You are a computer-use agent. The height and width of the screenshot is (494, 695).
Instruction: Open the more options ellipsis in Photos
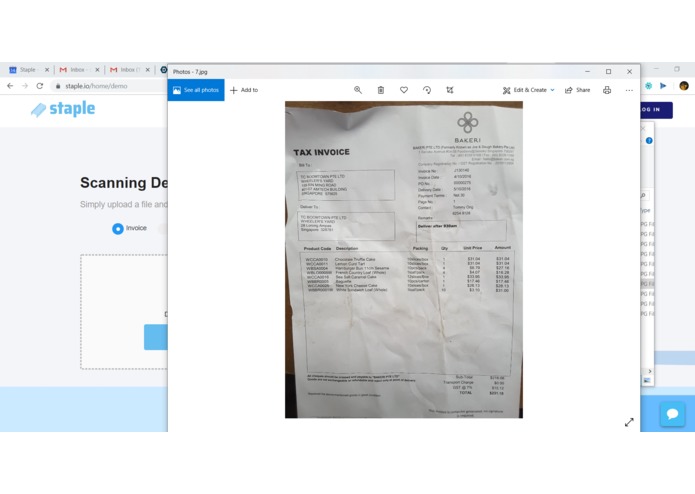tap(629, 90)
